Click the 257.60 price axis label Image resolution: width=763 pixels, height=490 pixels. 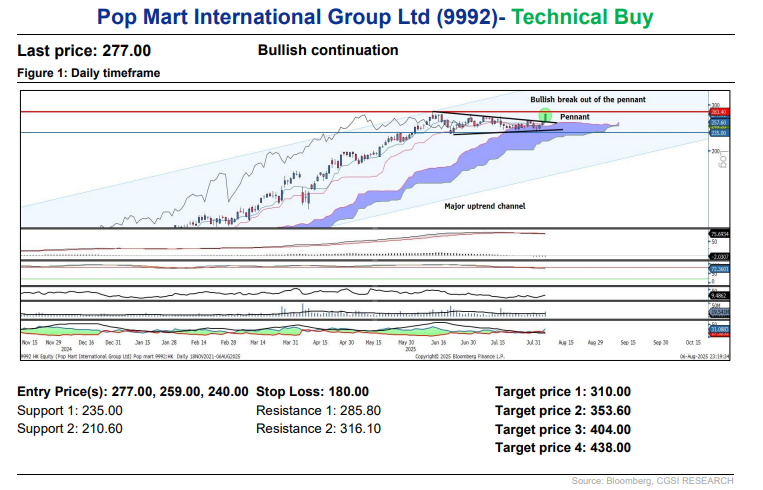pyautogui.click(x=719, y=123)
